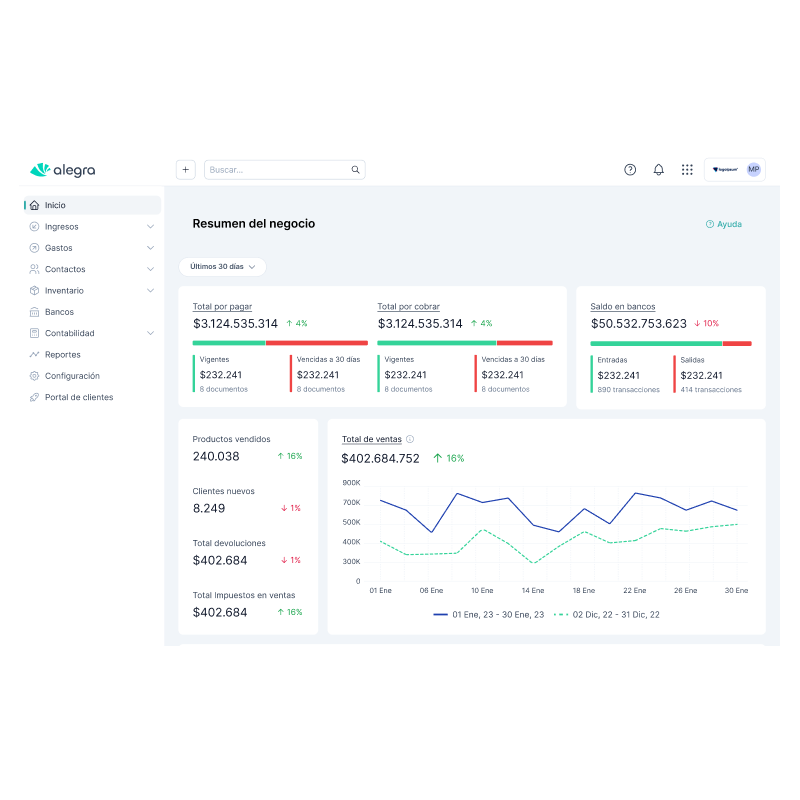Open the Últimos 30 días dropdown
The image size is (800, 800).
[x=222, y=267]
